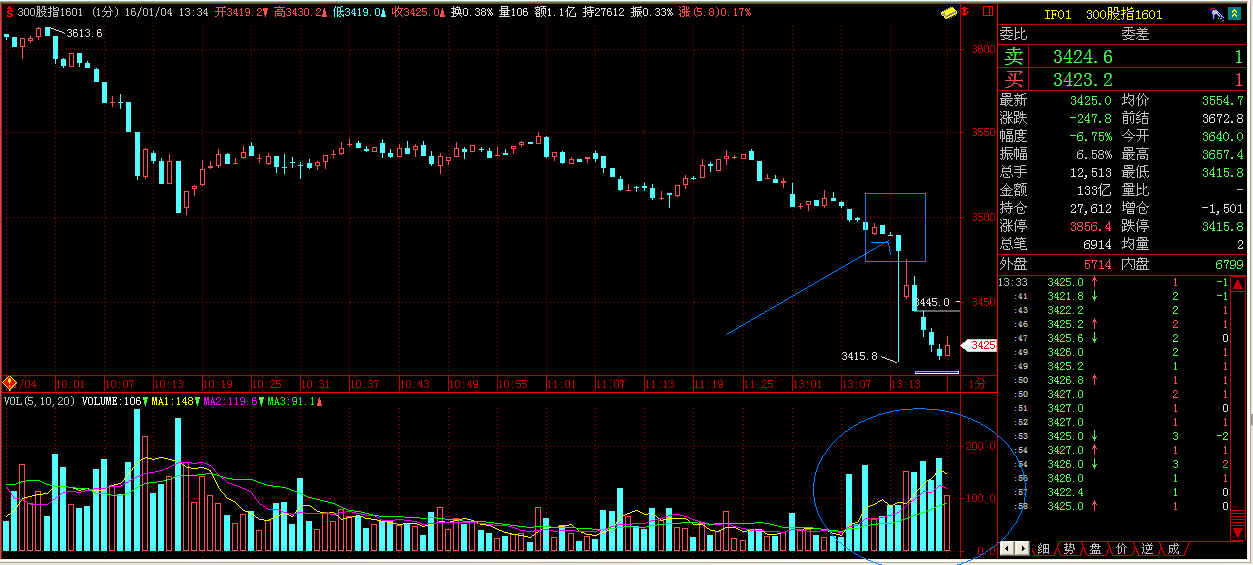Click the MA1:148 legend in volume panel

(174, 401)
